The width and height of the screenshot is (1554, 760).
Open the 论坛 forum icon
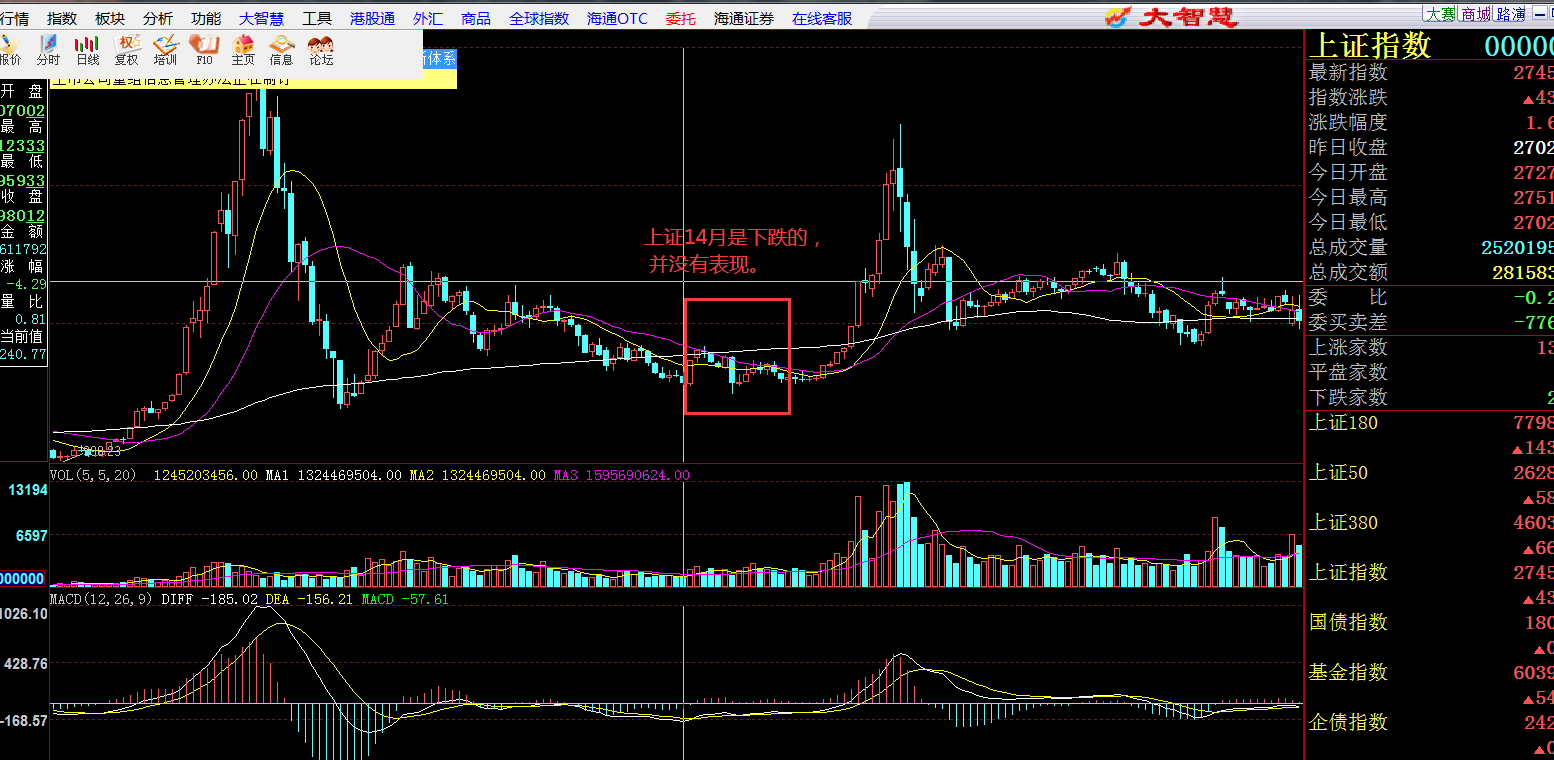click(x=321, y=50)
